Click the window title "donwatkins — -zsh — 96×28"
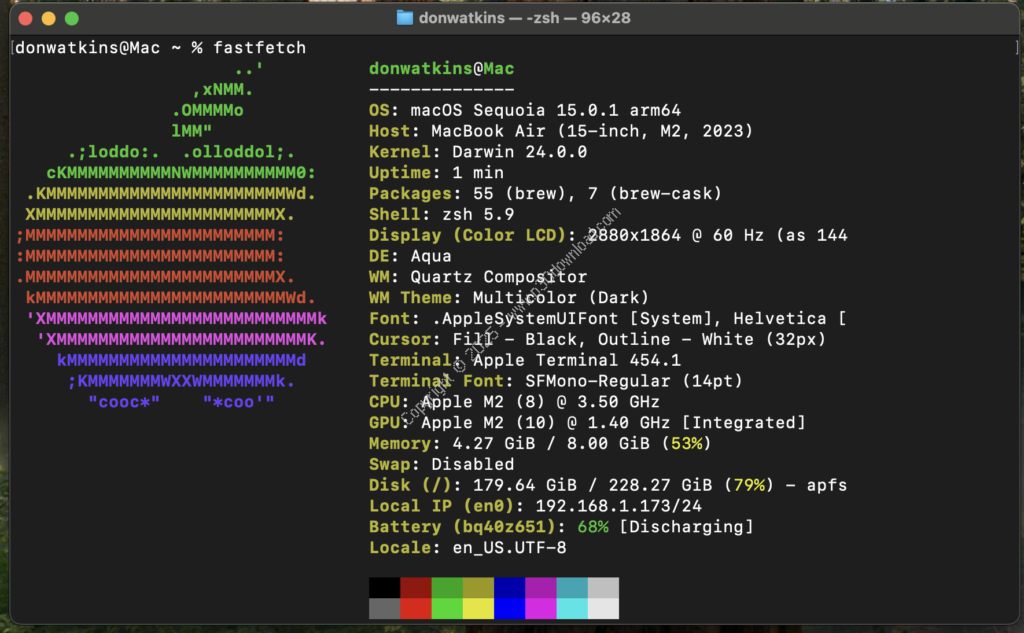Viewport: 1024px width, 633px height. click(x=525, y=18)
